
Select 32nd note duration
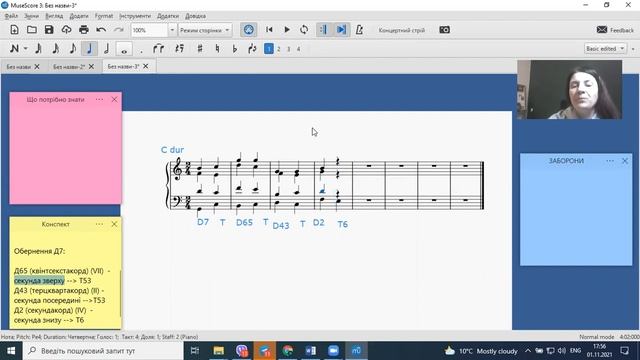point(38,49)
